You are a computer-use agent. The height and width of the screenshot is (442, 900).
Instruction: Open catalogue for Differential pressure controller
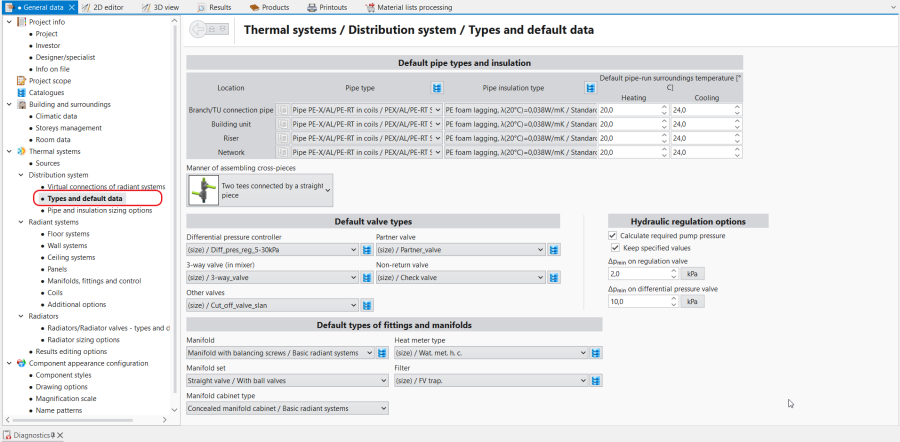tap(367, 250)
